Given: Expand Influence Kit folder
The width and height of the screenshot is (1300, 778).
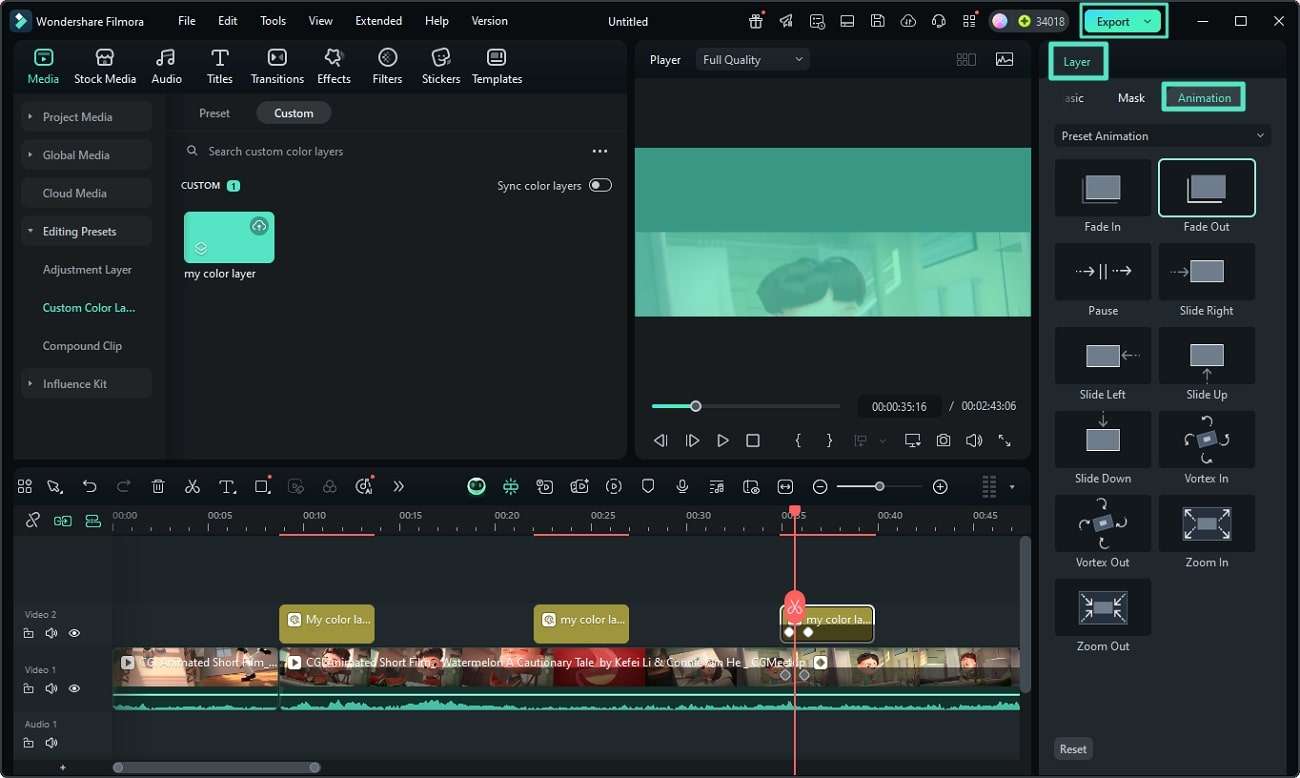Looking at the screenshot, I should [30, 384].
